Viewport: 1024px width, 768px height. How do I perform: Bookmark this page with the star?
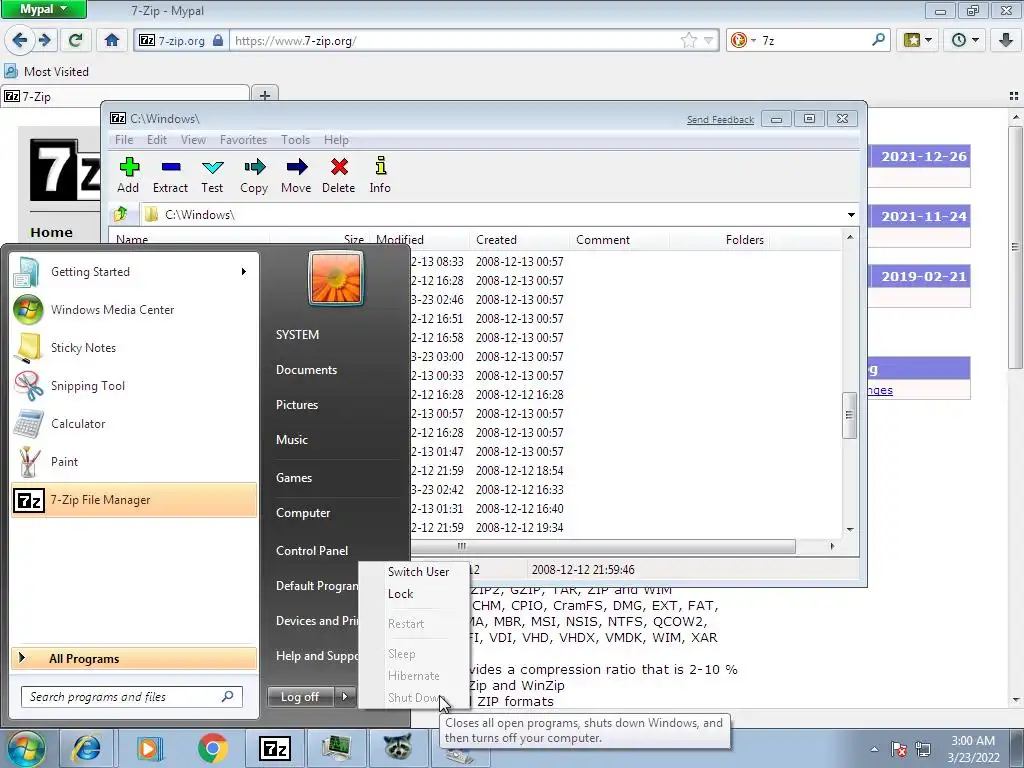pyautogui.click(x=688, y=40)
